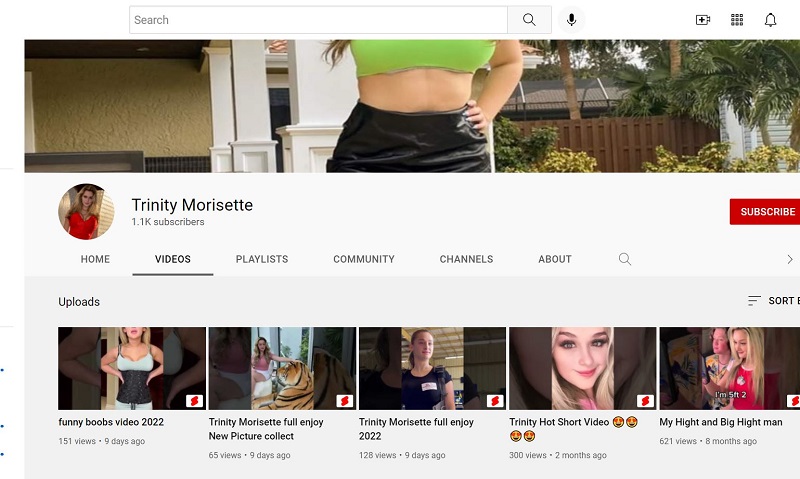Open the YouTube apps grid icon
The image size is (800, 479).
pos(737,20)
